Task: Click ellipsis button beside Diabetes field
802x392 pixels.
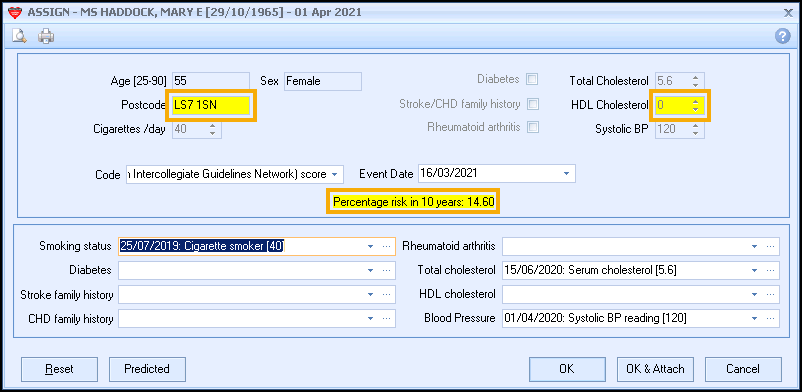Action: pos(387,270)
